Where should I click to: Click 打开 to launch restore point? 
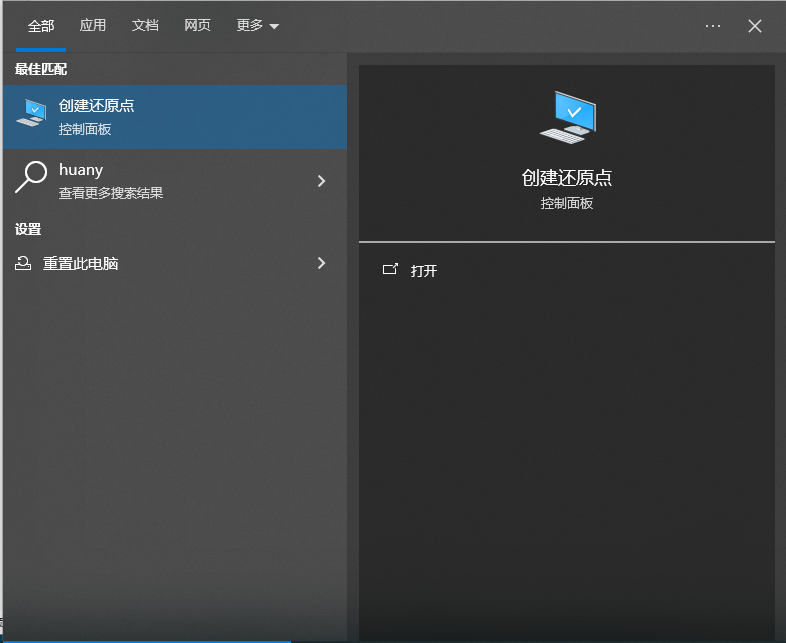point(424,271)
